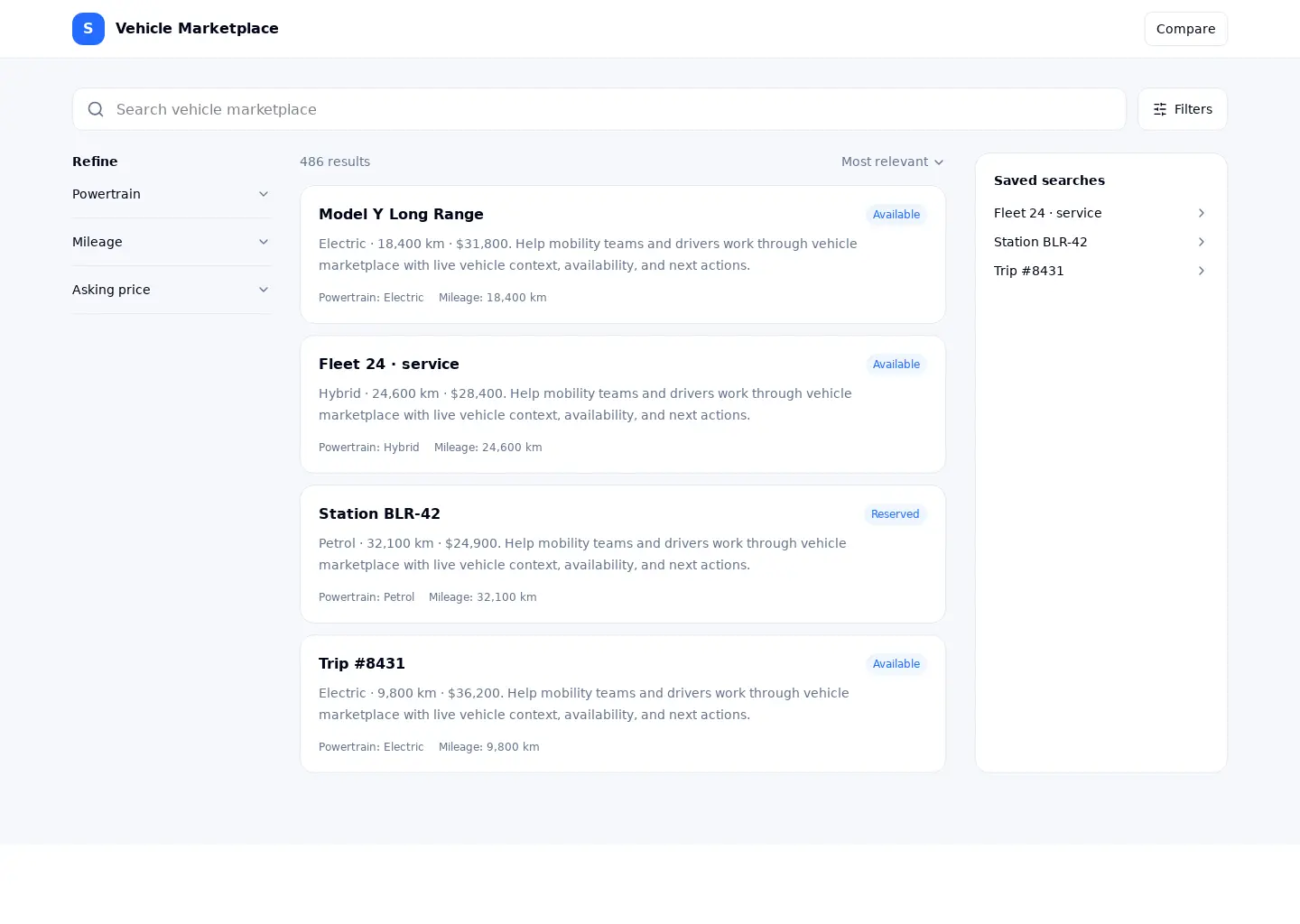The height and width of the screenshot is (924, 1300).
Task: Open the Model Y Long Range listing title
Action: pyautogui.click(x=401, y=214)
